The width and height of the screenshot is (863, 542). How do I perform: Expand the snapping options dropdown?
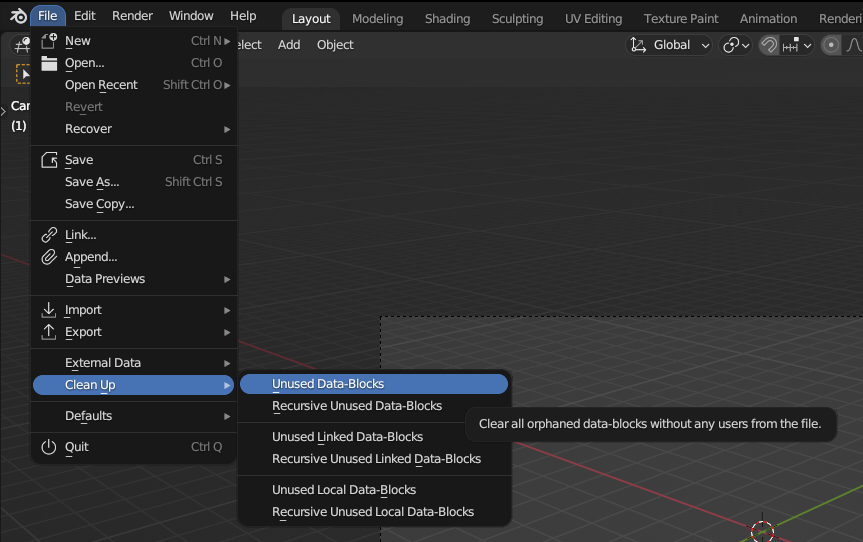[x=798, y=45]
